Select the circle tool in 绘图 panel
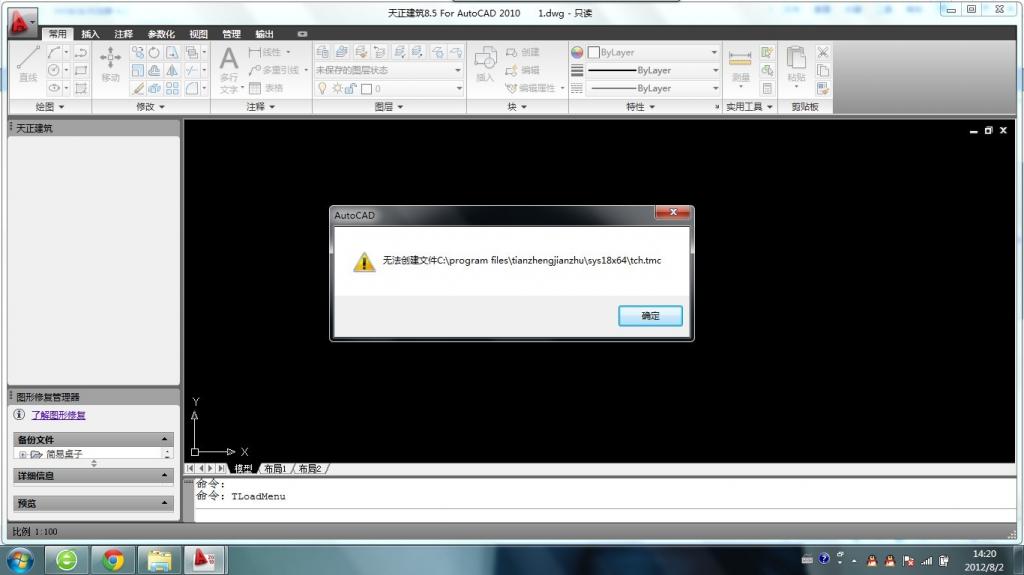 [x=54, y=70]
